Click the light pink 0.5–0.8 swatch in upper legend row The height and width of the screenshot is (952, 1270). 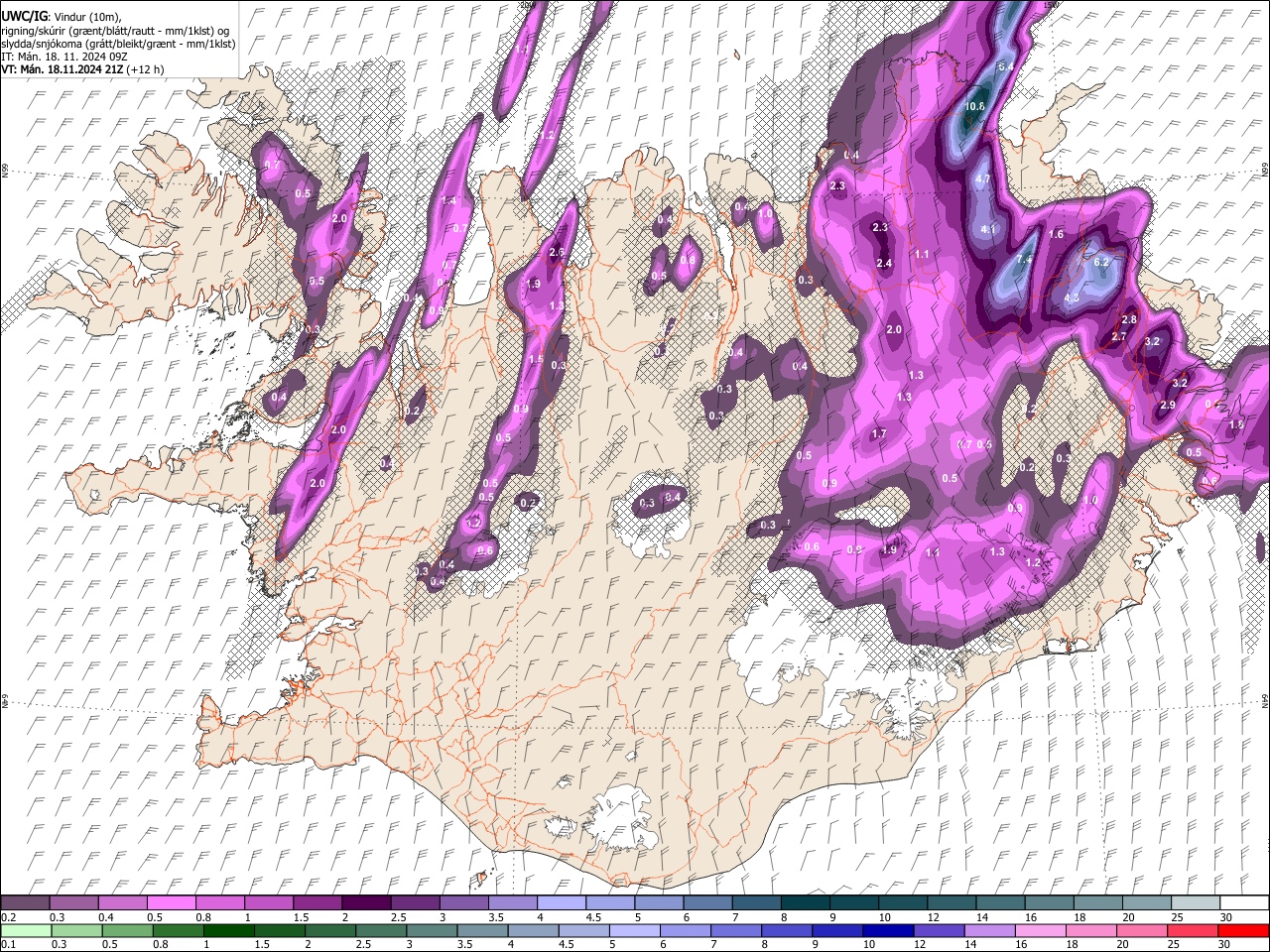point(172,903)
